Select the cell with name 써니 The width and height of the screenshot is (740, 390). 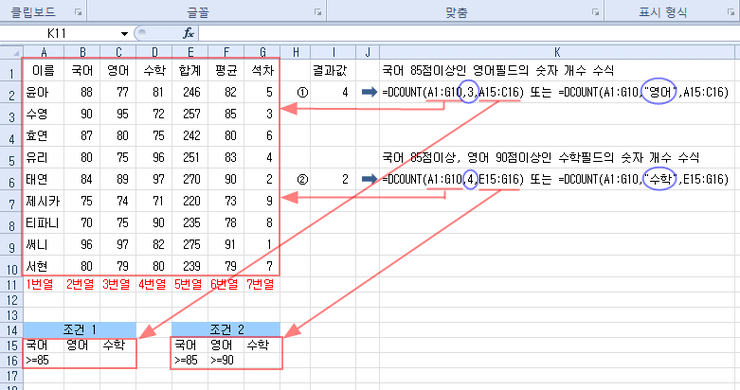(x=44, y=245)
